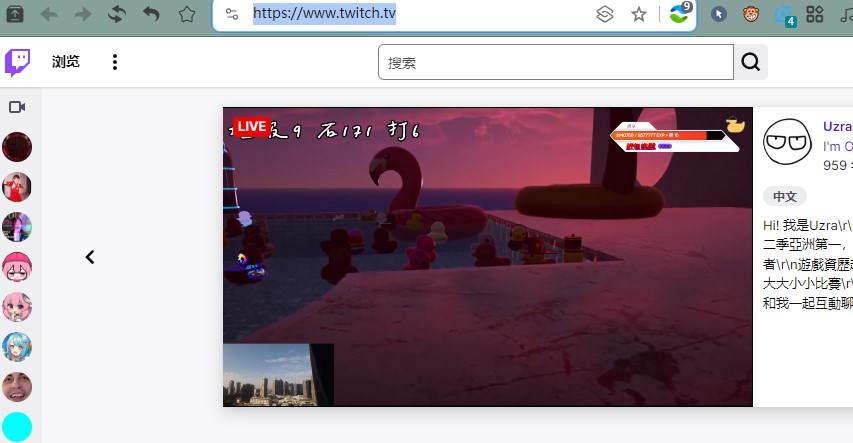The image size is (853, 443).
Task: Open the solid cyan channel avatar
Action: coord(17,427)
